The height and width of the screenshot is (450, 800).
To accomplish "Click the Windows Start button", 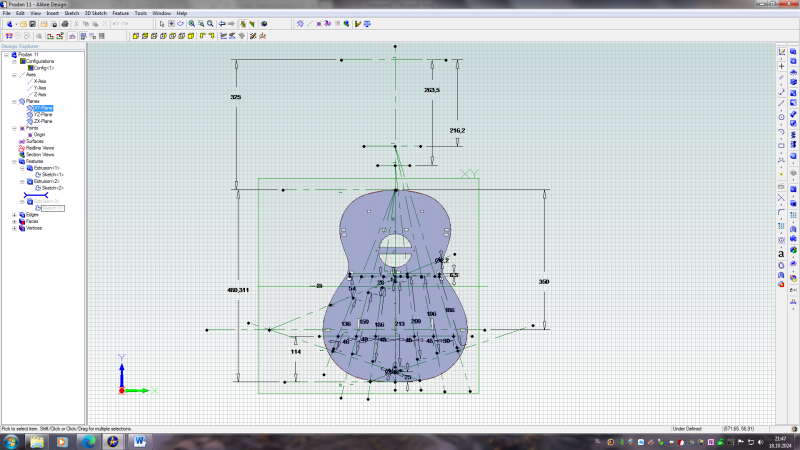I will 10,440.
